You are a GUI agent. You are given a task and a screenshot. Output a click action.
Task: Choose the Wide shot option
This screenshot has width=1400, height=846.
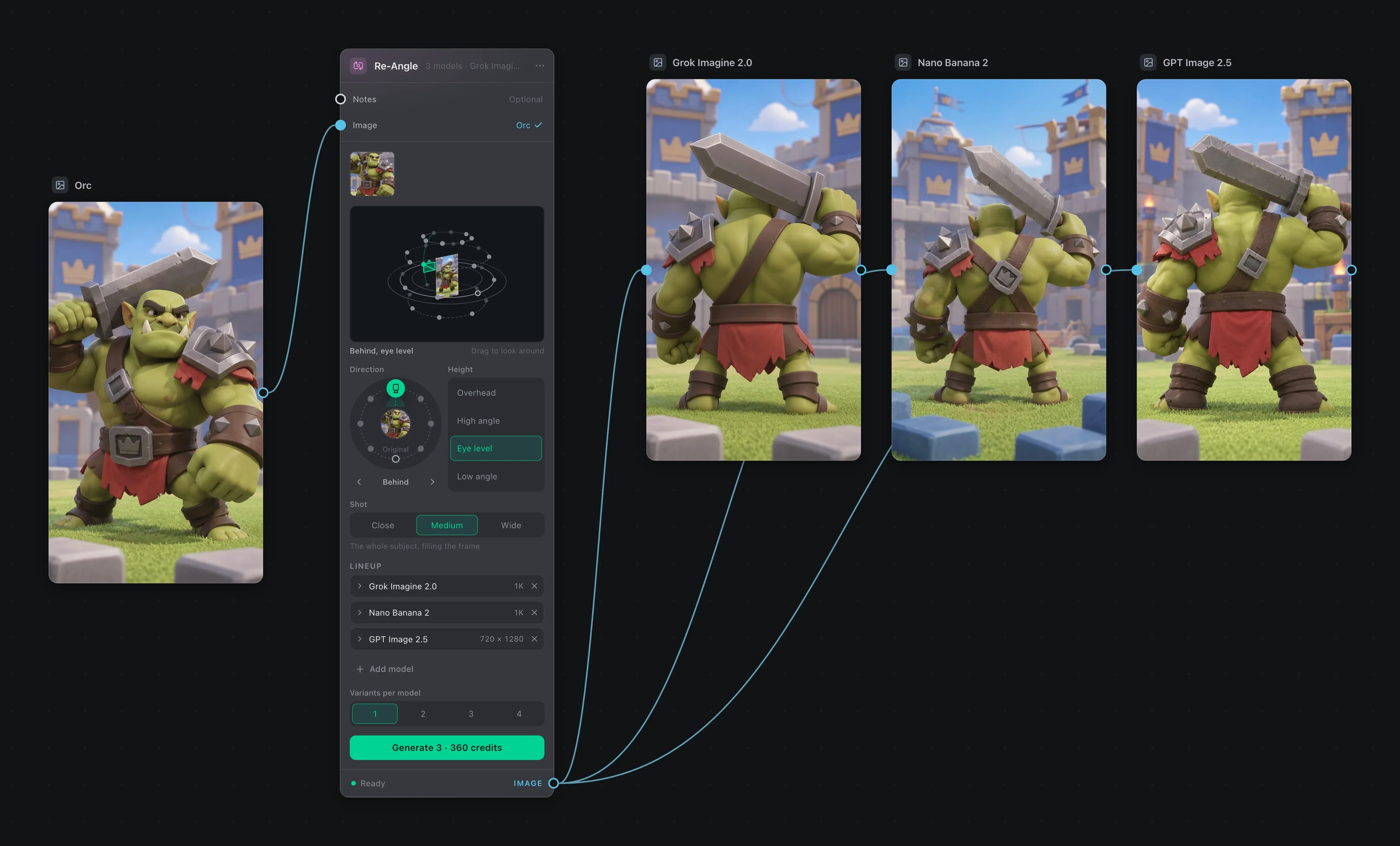[511, 525]
